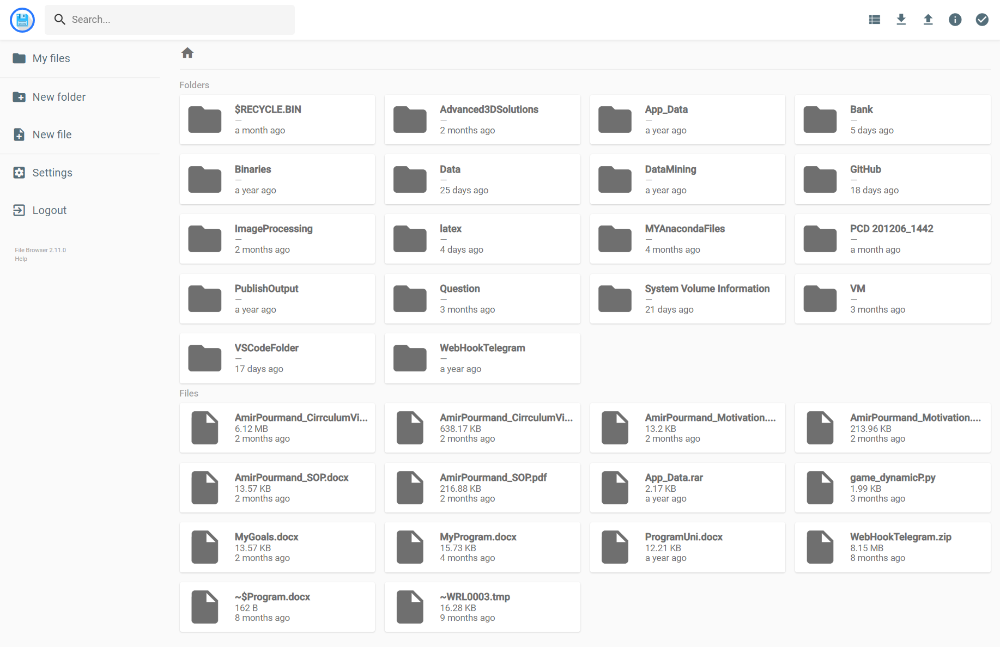Screen dimensions: 1000x647
Task: Click the File Browser logo icon
Action: tap(22, 19)
